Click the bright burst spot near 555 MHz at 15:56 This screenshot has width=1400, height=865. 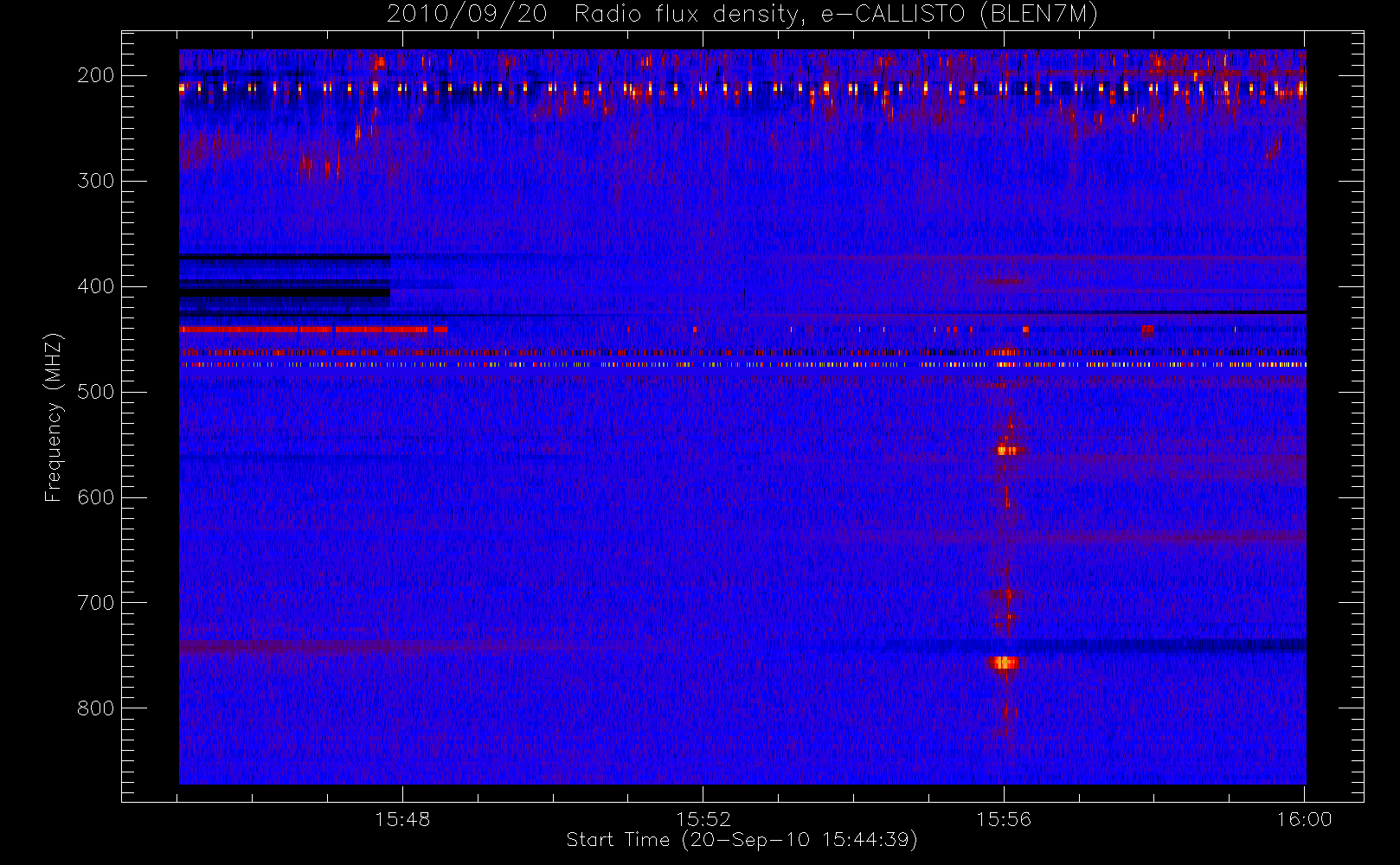coord(1008,450)
